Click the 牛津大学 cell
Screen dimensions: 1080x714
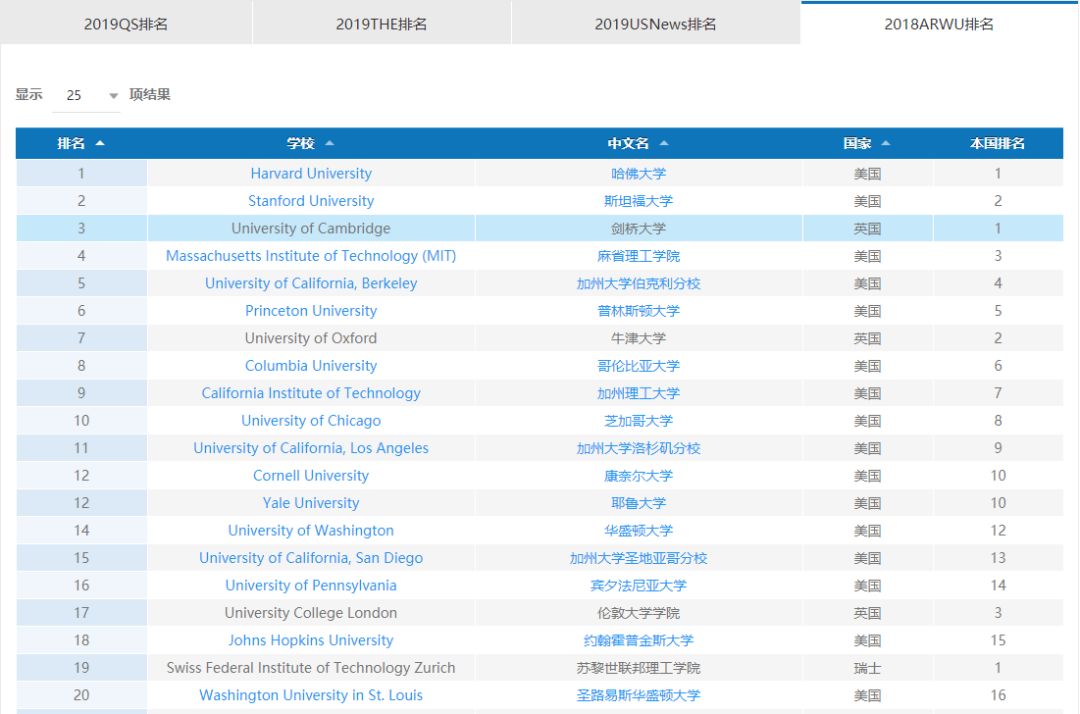[638, 338]
